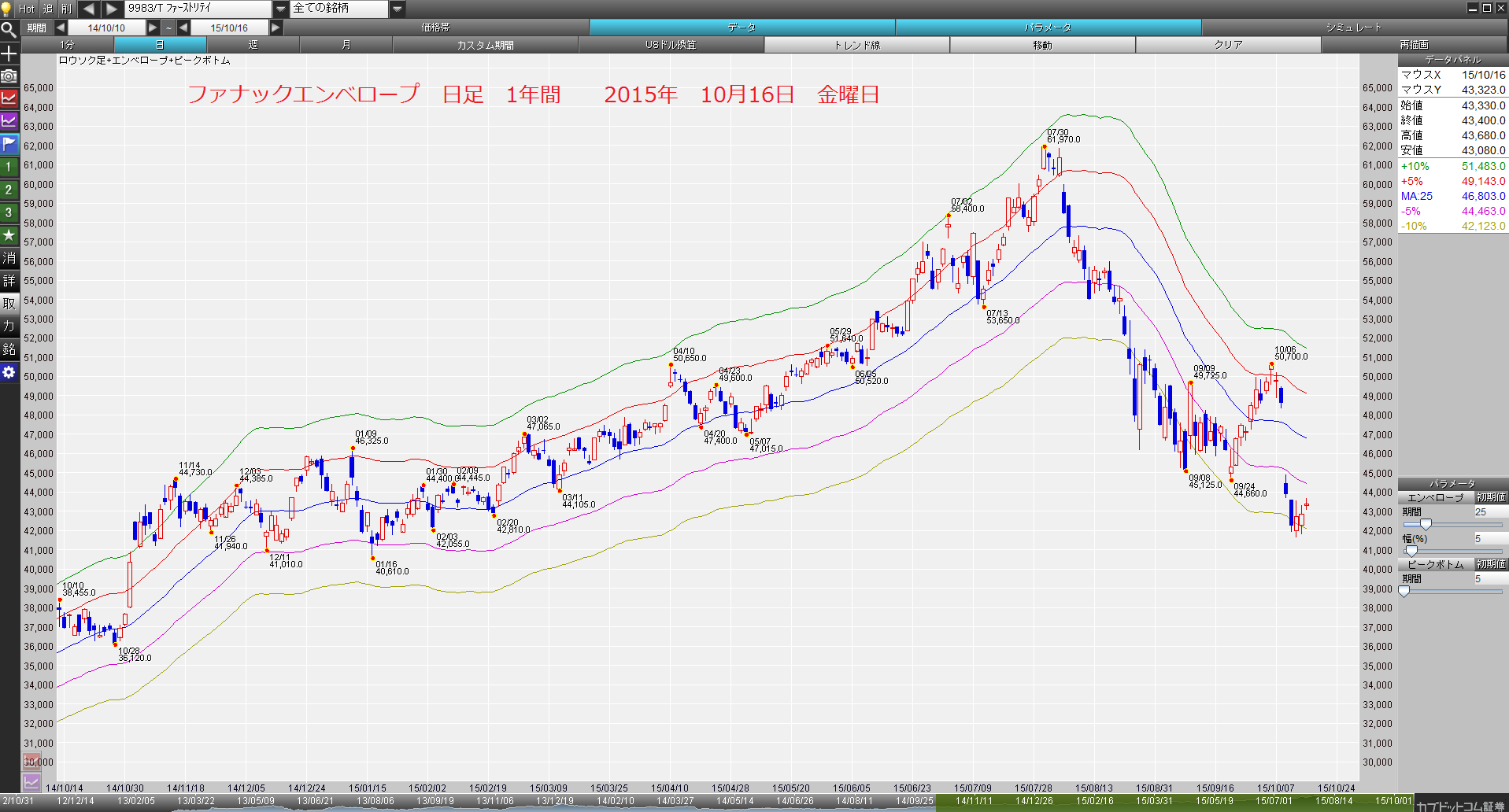The image size is (1509, 812).
Task: Go to previous stock with left arrow
Action: click(x=89, y=9)
